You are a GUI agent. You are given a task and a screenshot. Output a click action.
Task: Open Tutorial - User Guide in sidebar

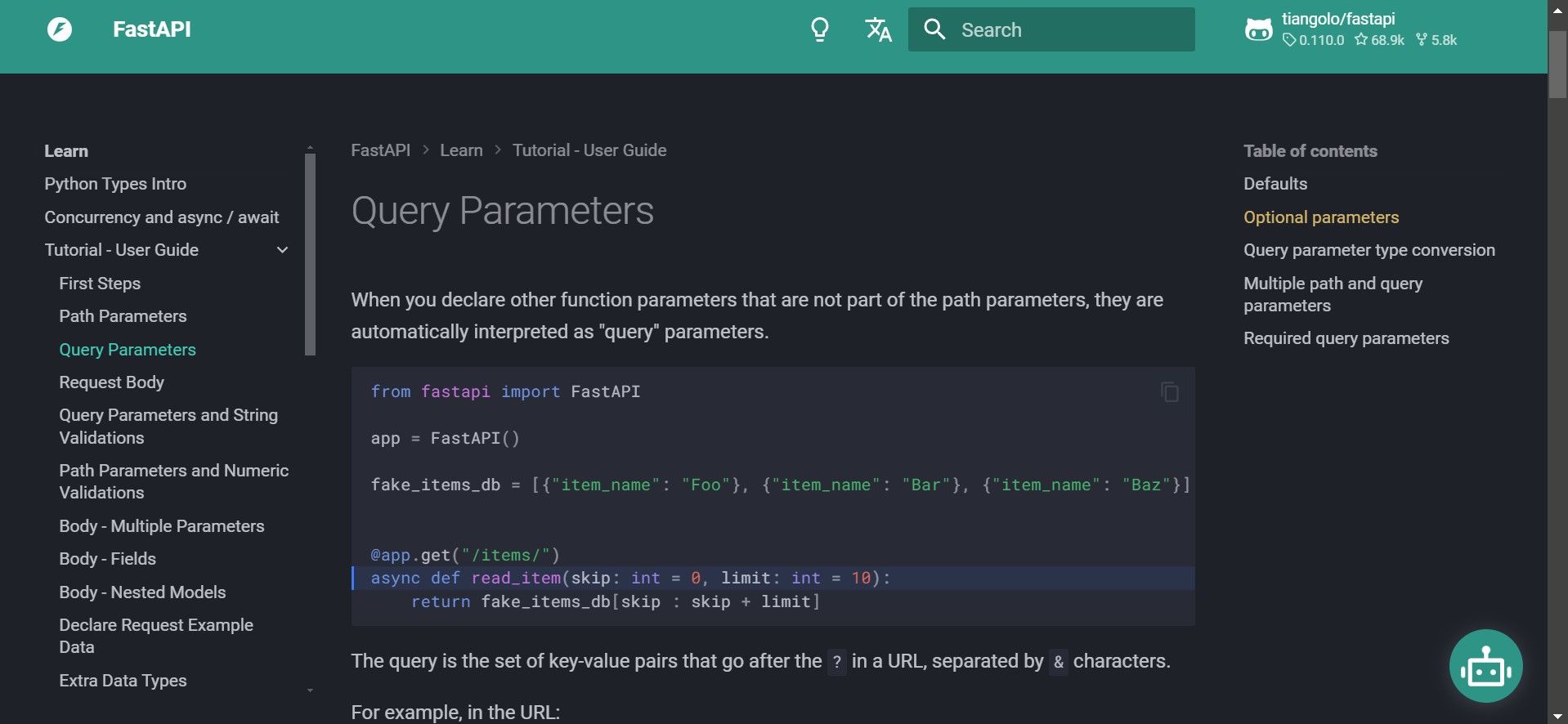(x=122, y=250)
